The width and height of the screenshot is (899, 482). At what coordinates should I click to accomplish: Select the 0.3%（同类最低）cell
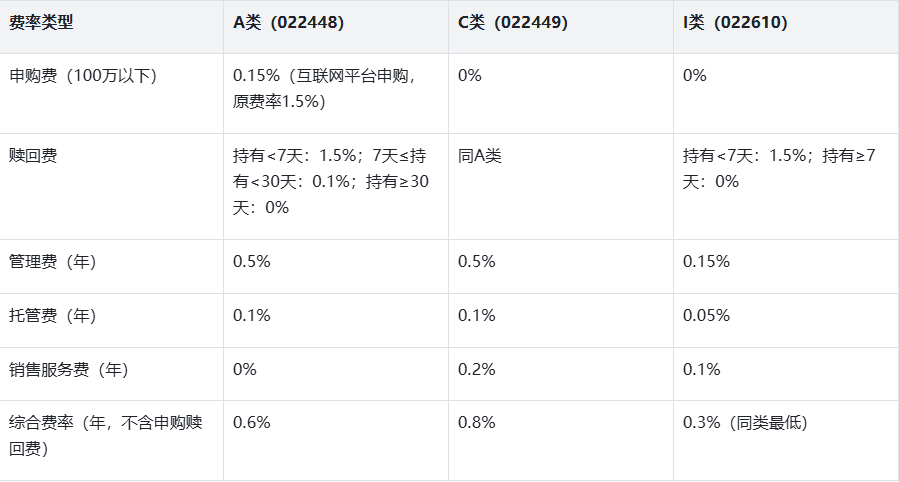744,423
